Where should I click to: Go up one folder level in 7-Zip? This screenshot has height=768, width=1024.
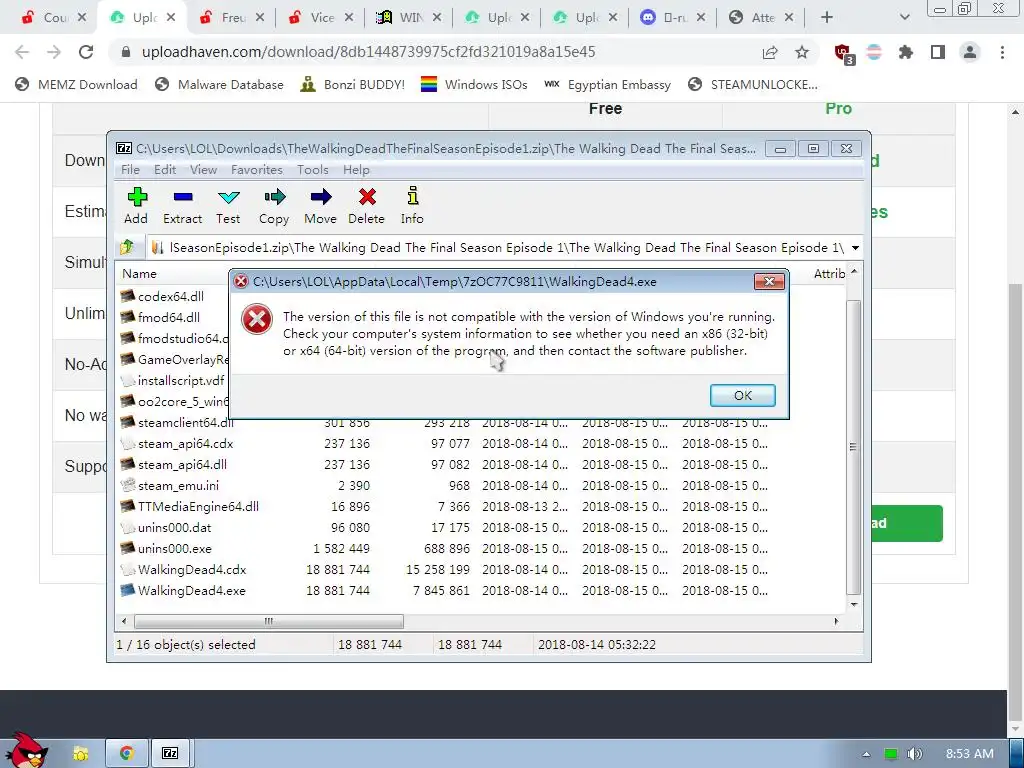pyautogui.click(x=127, y=248)
